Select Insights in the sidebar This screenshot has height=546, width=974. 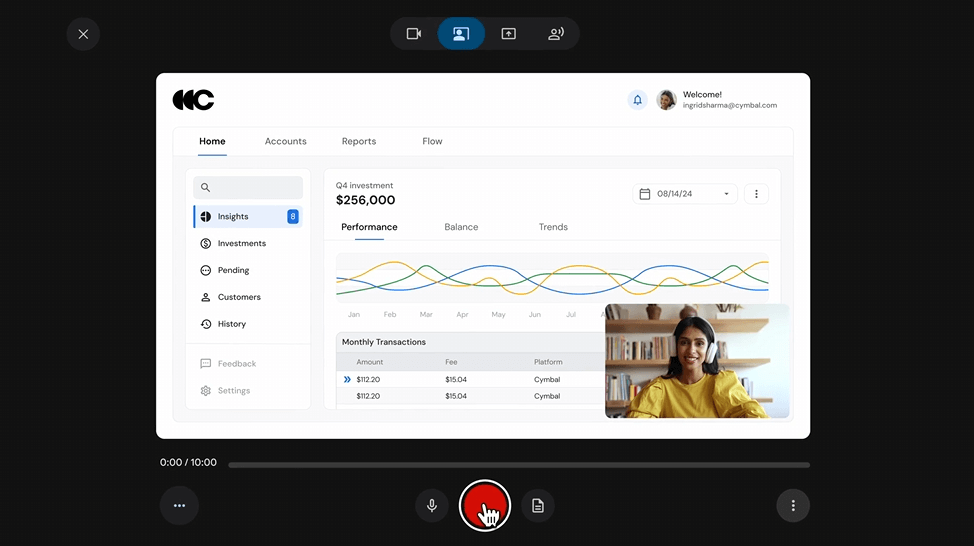(248, 216)
